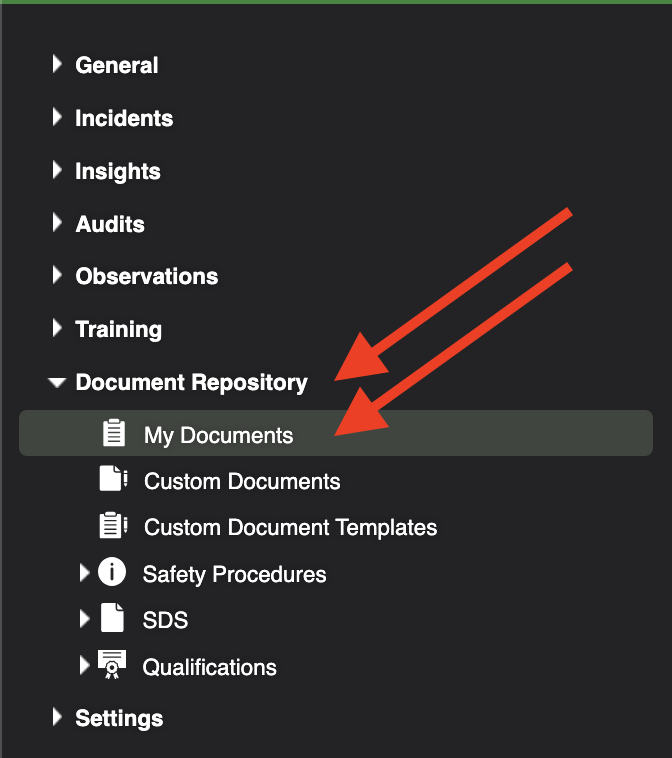Click the My Documents clipboard icon
672x758 pixels.
(114, 433)
